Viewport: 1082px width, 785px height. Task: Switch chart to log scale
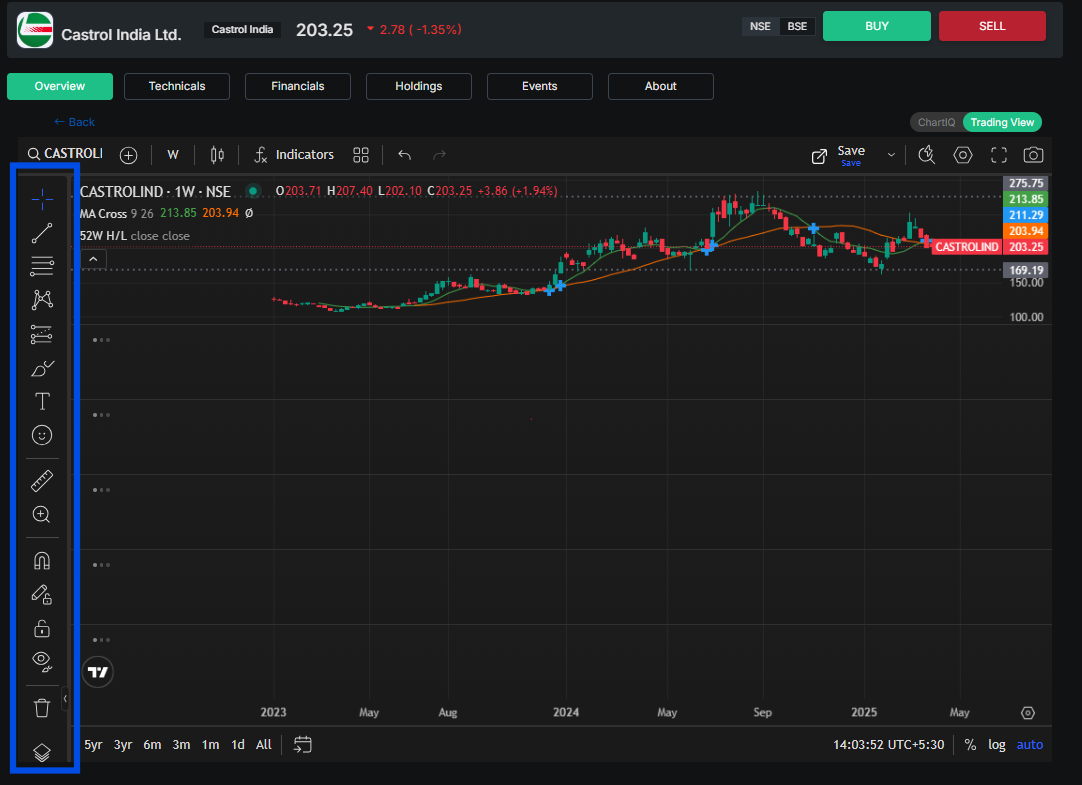click(997, 744)
